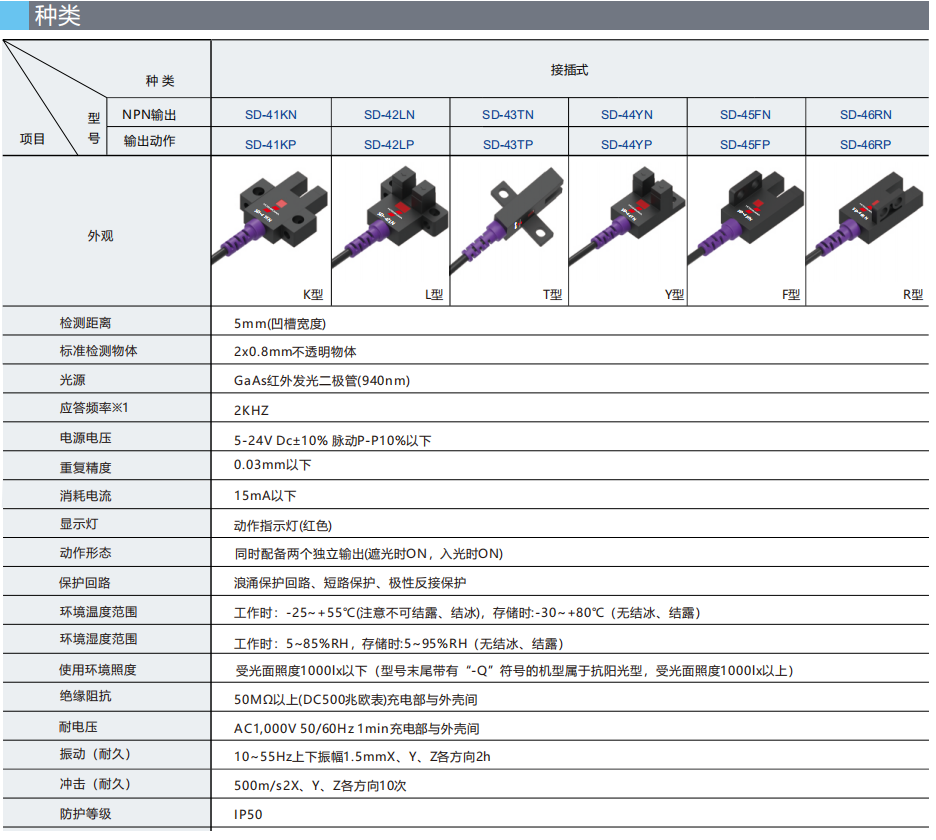Select the 保护回路 row label
This screenshot has width=936, height=840.
pyautogui.click(x=85, y=582)
